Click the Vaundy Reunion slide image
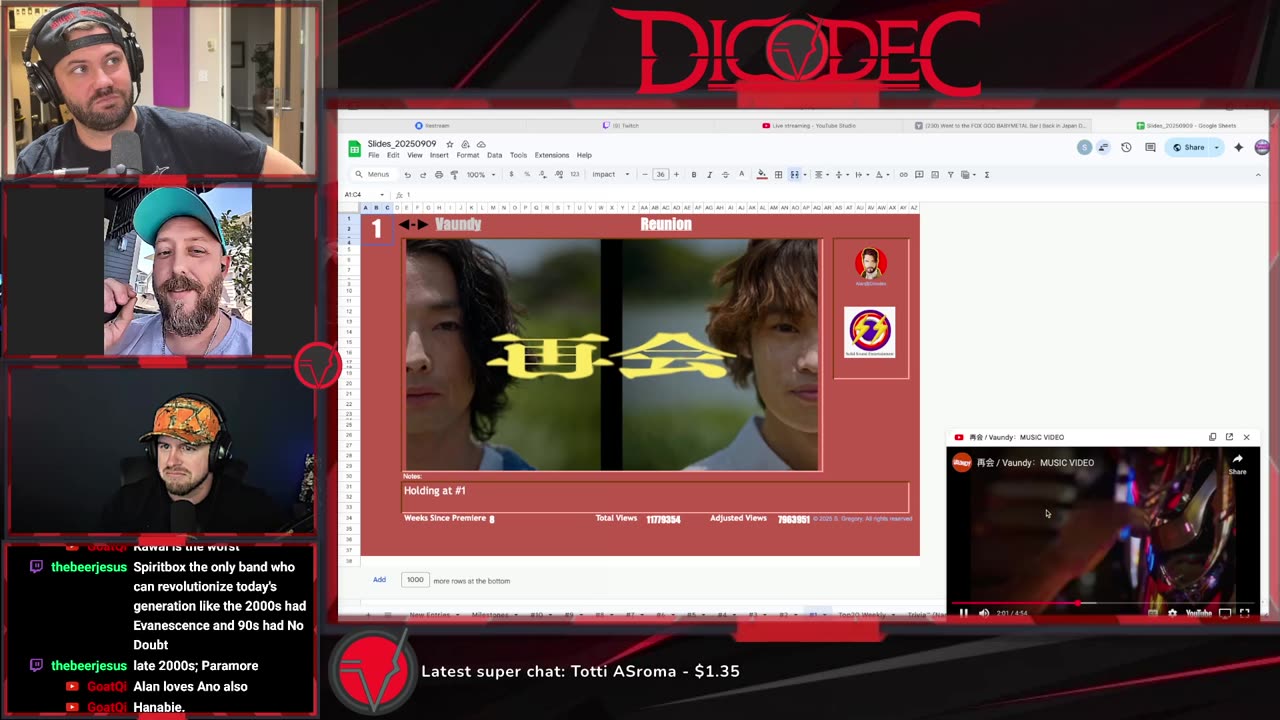The height and width of the screenshot is (720, 1280). coord(612,354)
